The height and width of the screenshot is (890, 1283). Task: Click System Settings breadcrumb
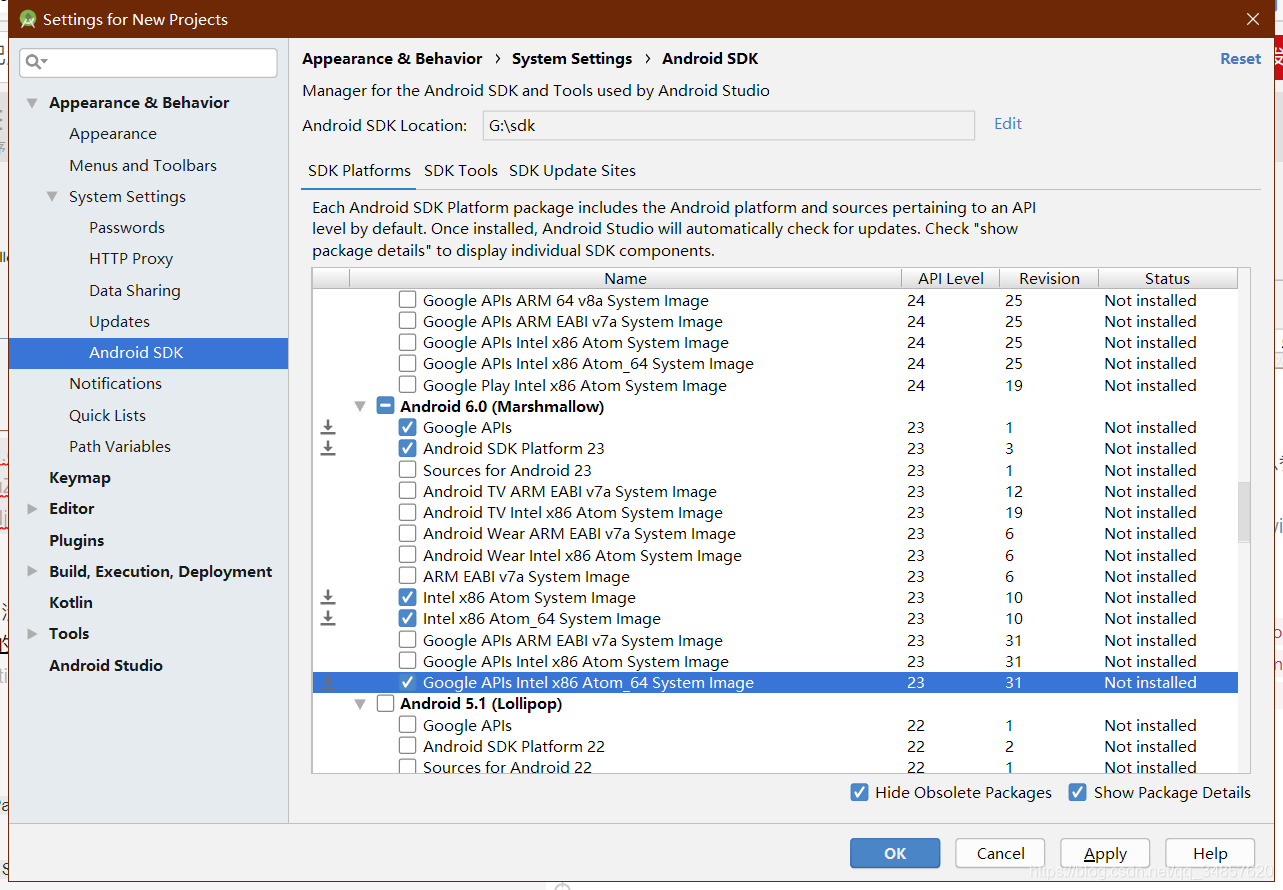572,59
